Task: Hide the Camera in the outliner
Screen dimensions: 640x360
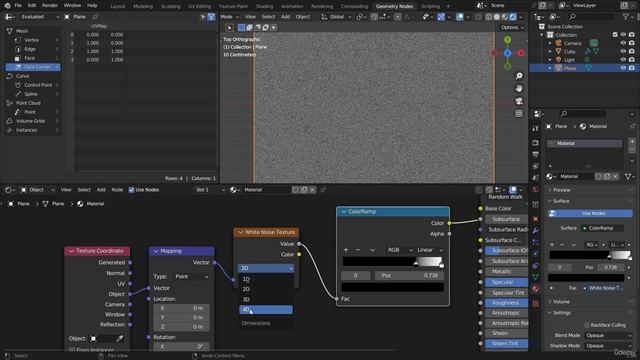Action: point(623,43)
